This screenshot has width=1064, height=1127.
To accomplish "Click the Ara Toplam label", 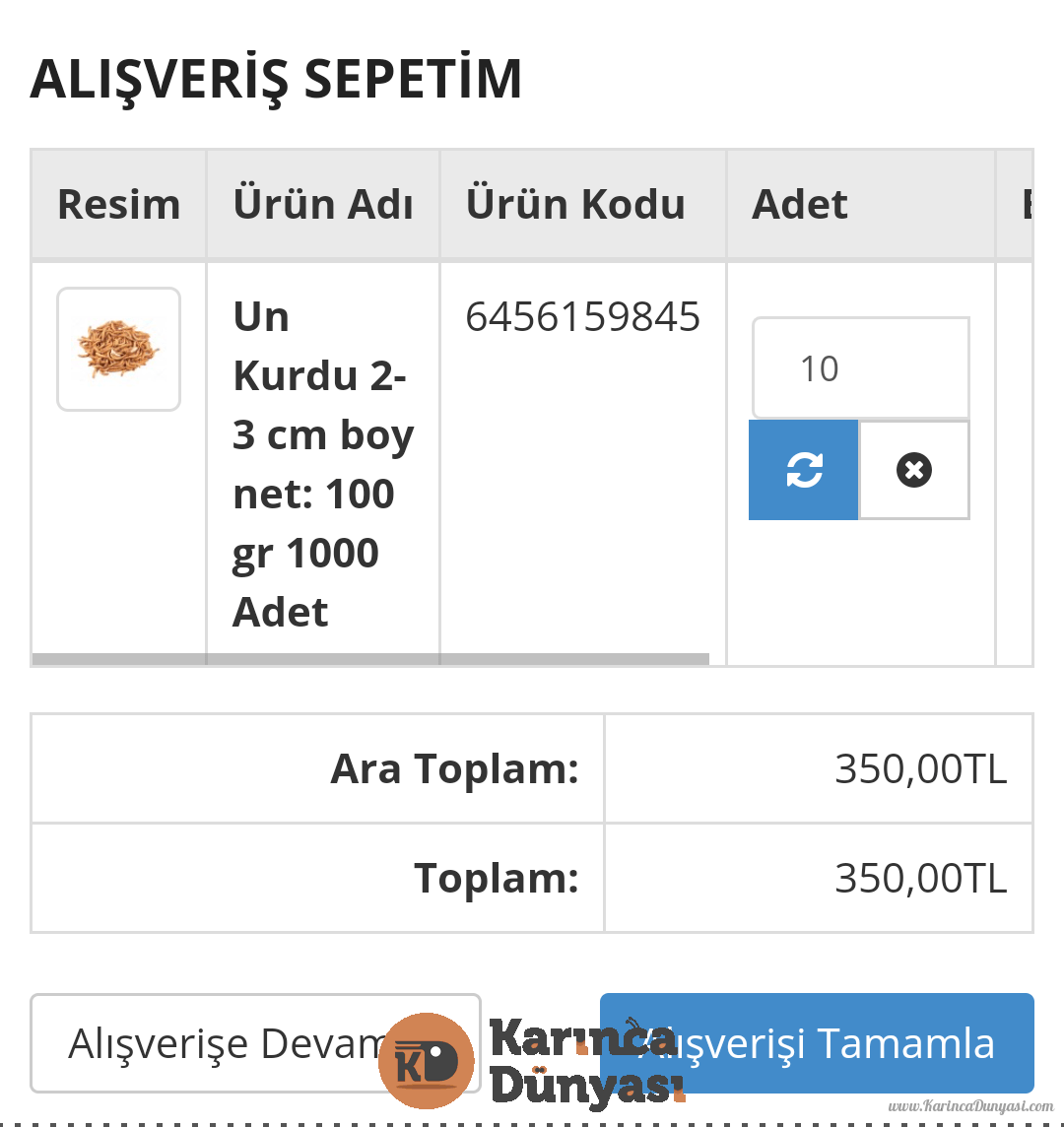I will coord(454,769).
